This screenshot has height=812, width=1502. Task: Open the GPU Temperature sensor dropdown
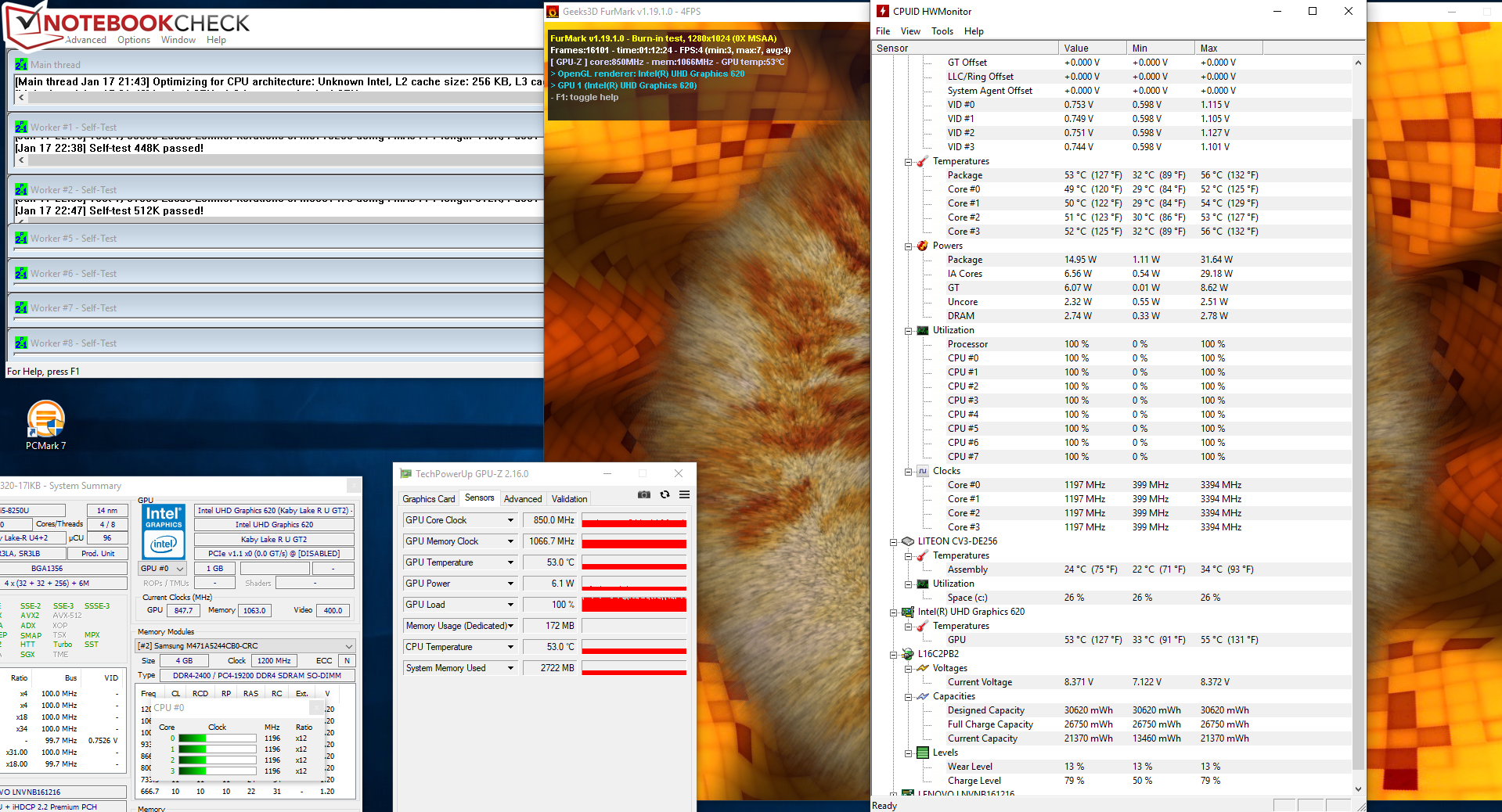coord(510,562)
